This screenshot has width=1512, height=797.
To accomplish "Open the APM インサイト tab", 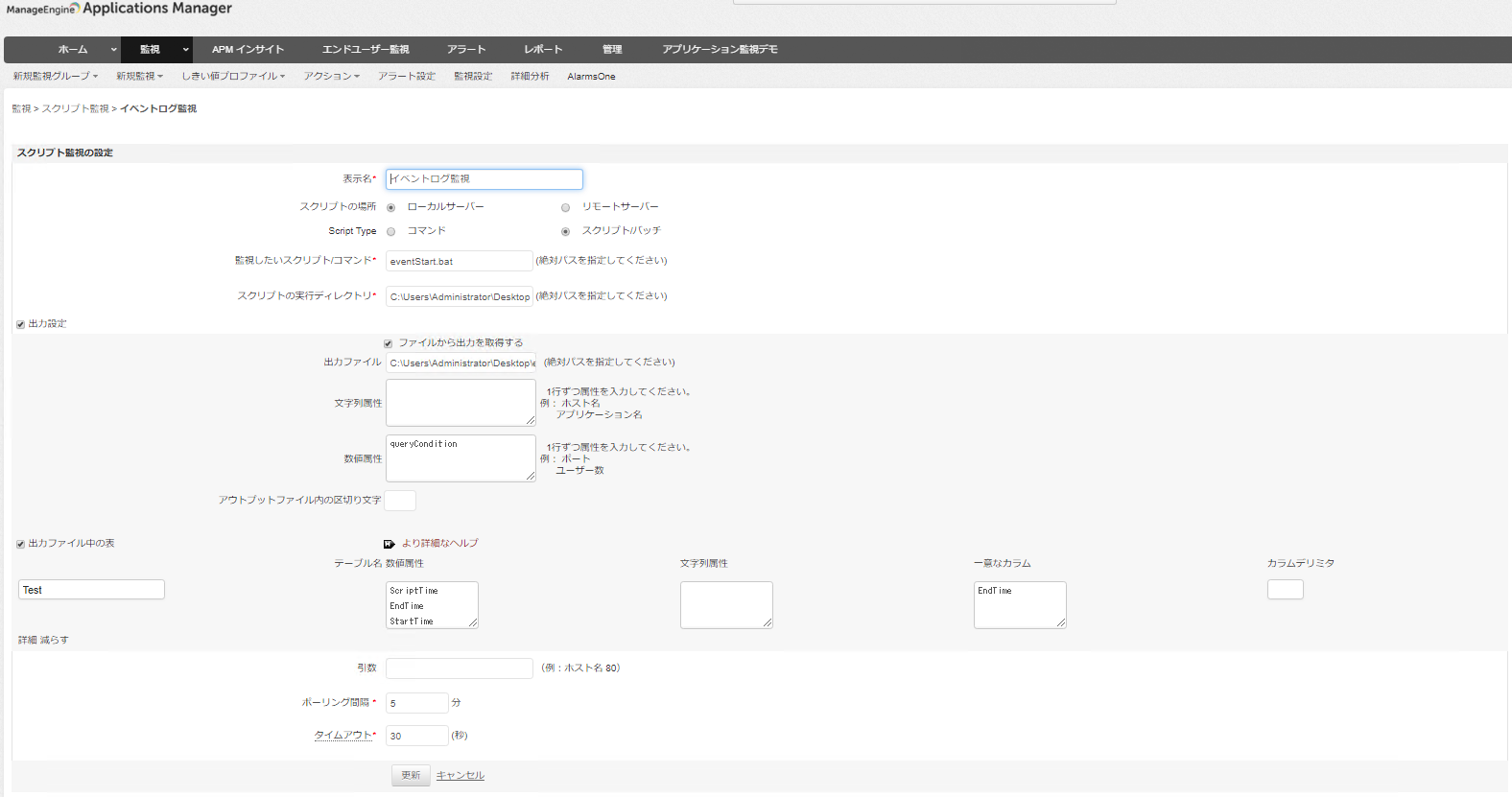I will tap(248, 50).
